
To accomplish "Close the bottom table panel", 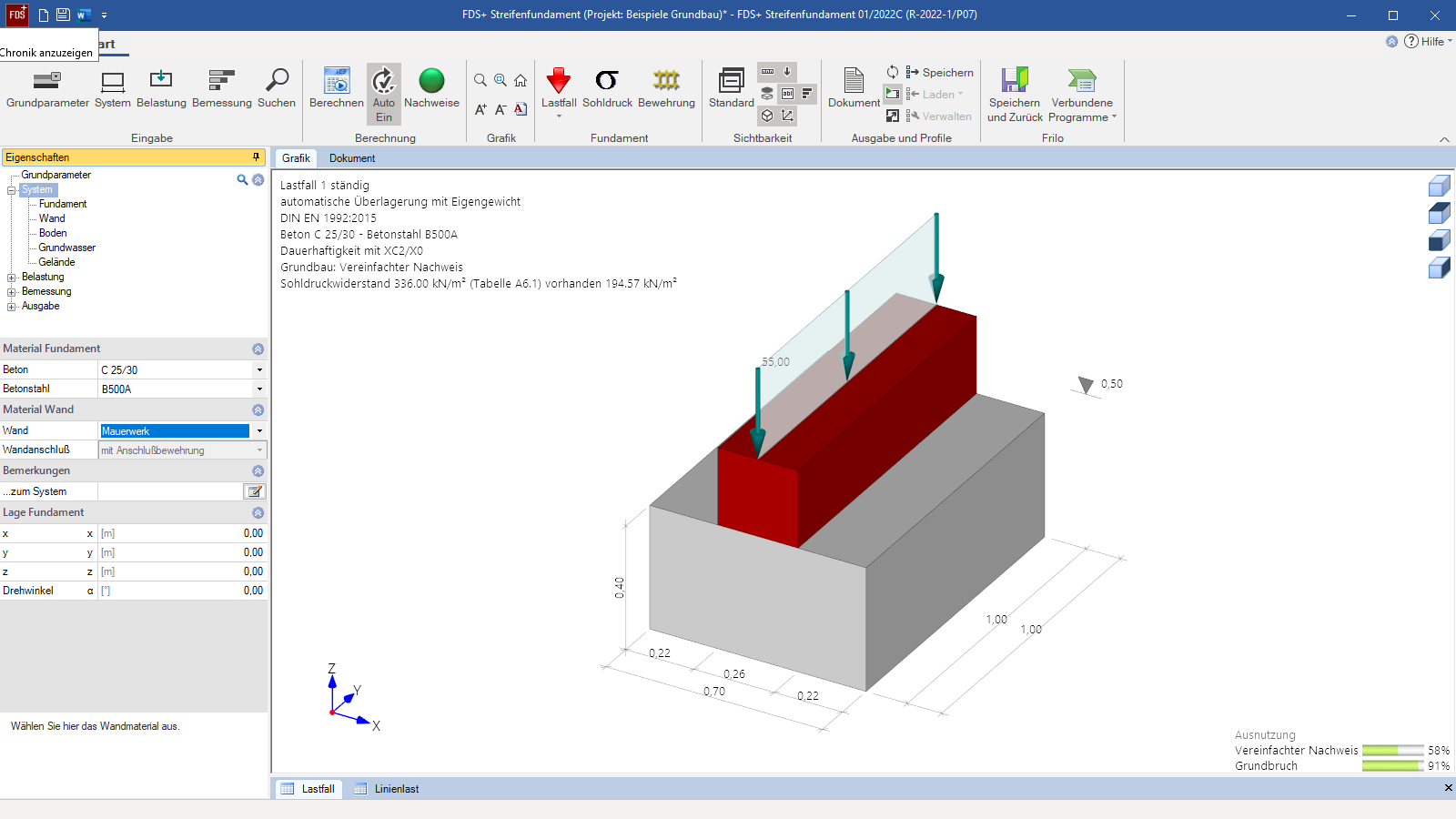I will [1448, 788].
